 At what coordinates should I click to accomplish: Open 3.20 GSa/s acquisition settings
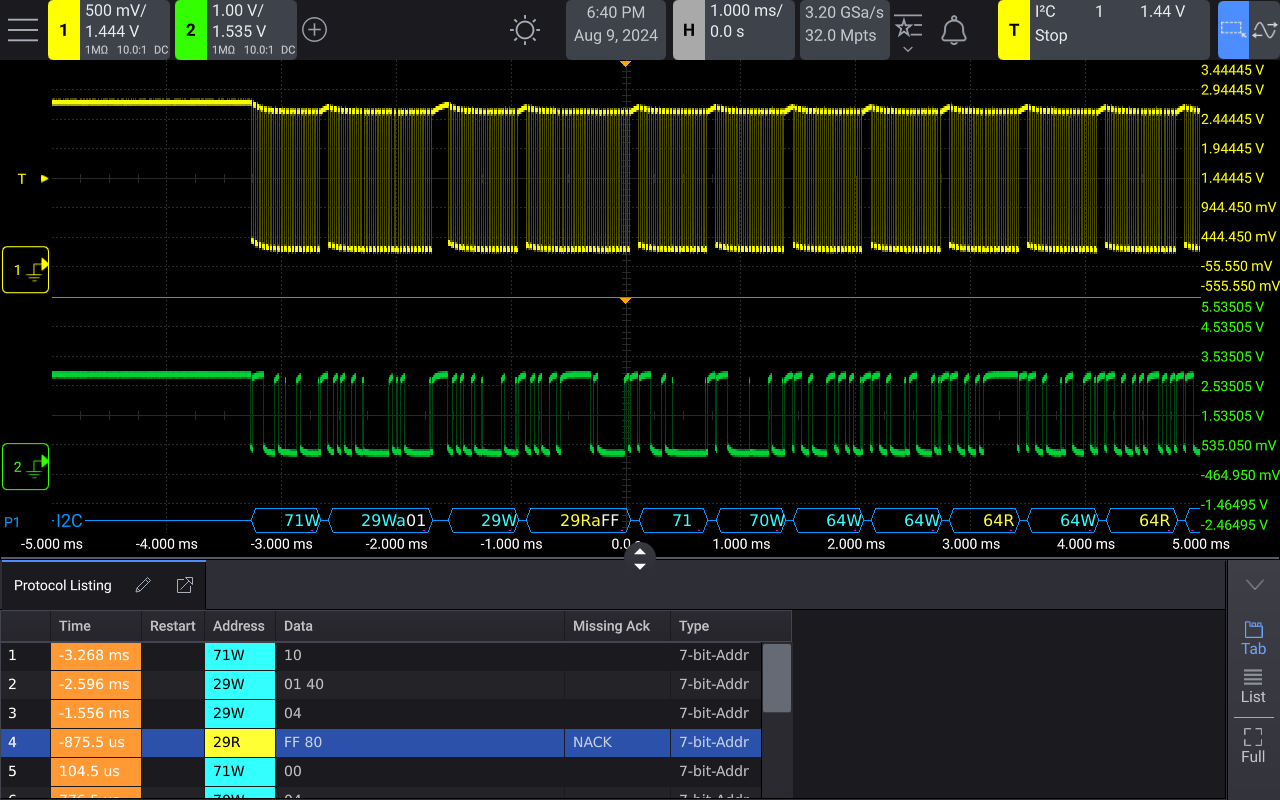844,30
